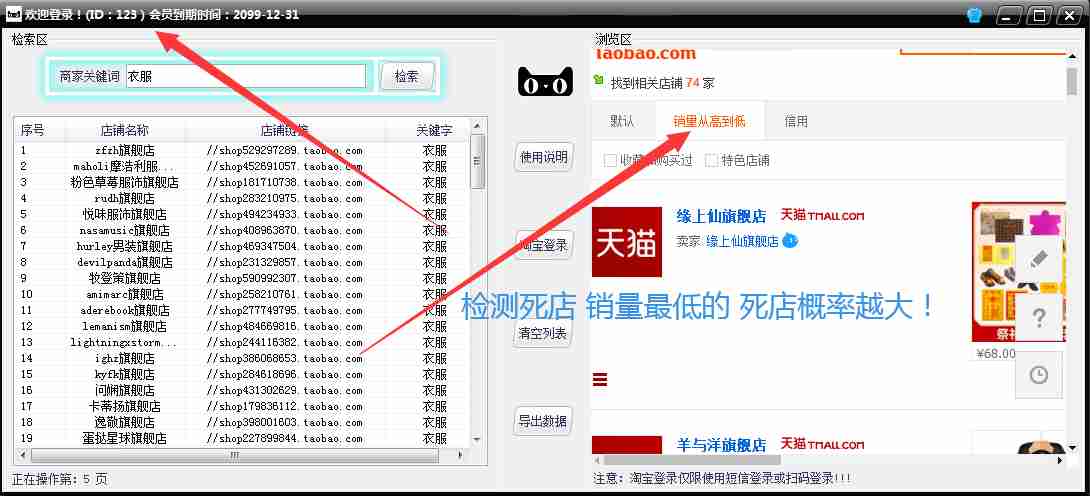
Task: Click the app icon in title bar
Action: pos(13,14)
